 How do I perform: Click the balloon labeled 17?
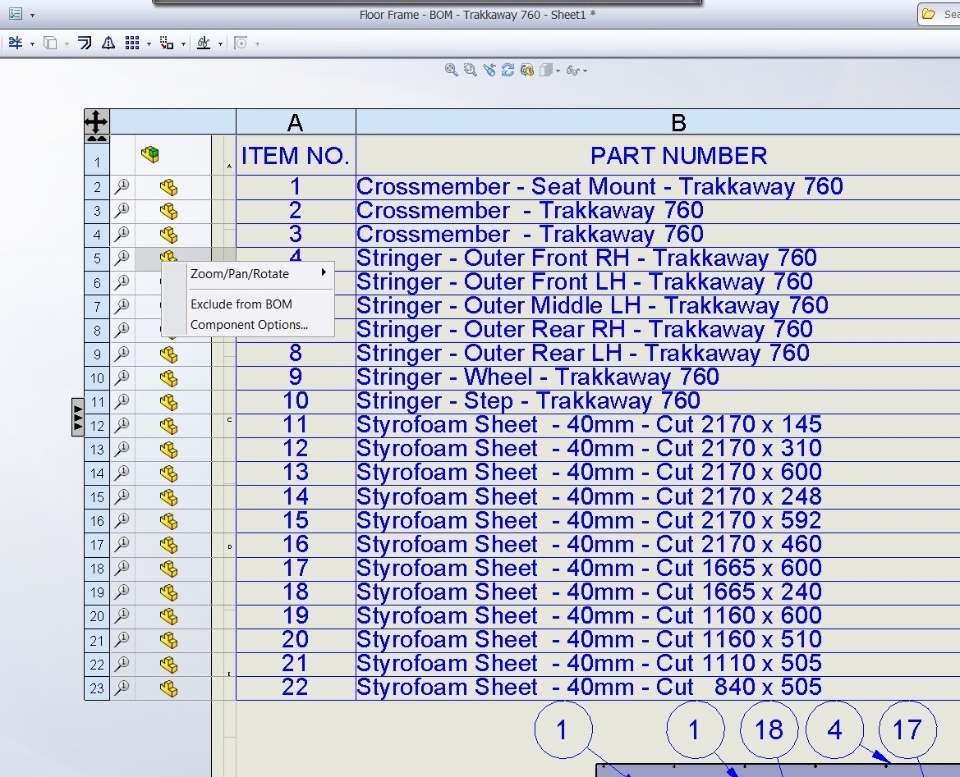point(907,730)
